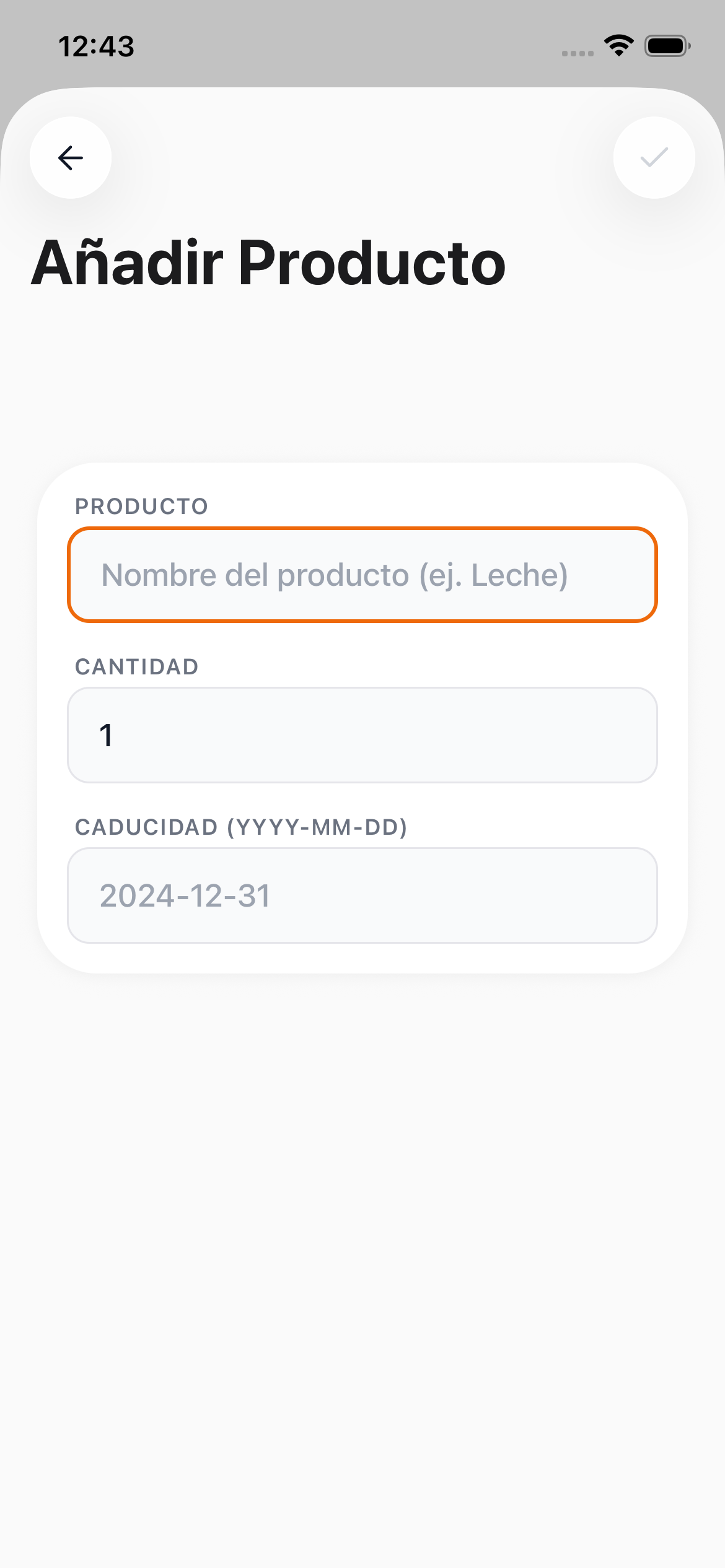This screenshot has width=725, height=1568.
Task: Tap the PRODUCTO field label
Action: [x=141, y=507]
